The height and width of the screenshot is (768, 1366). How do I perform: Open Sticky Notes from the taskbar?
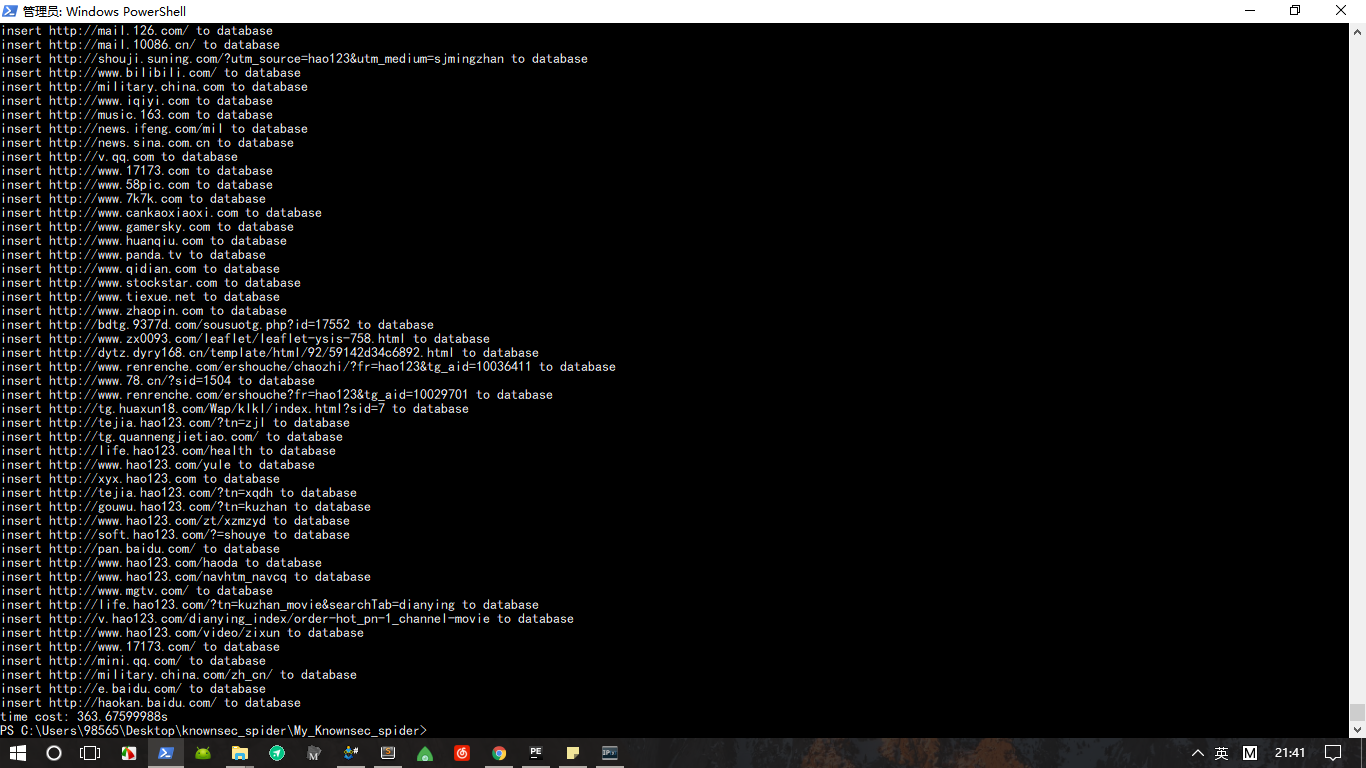[x=573, y=753]
